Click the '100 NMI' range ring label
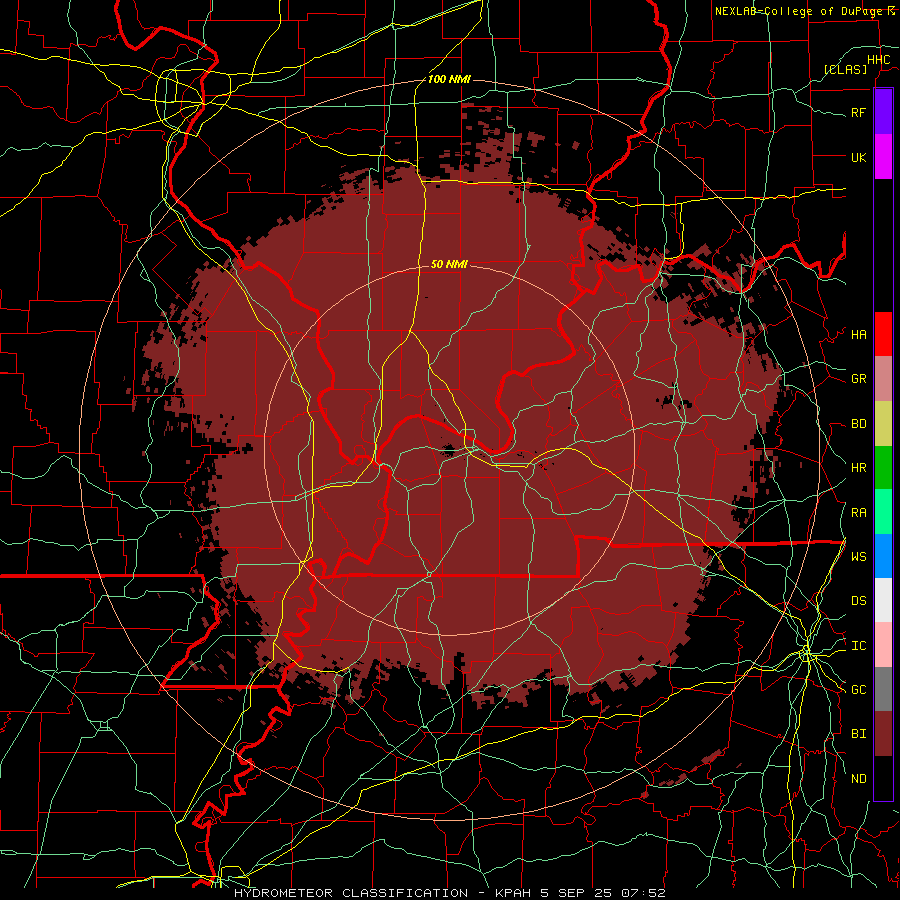The height and width of the screenshot is (900, 900). point(449,79)
